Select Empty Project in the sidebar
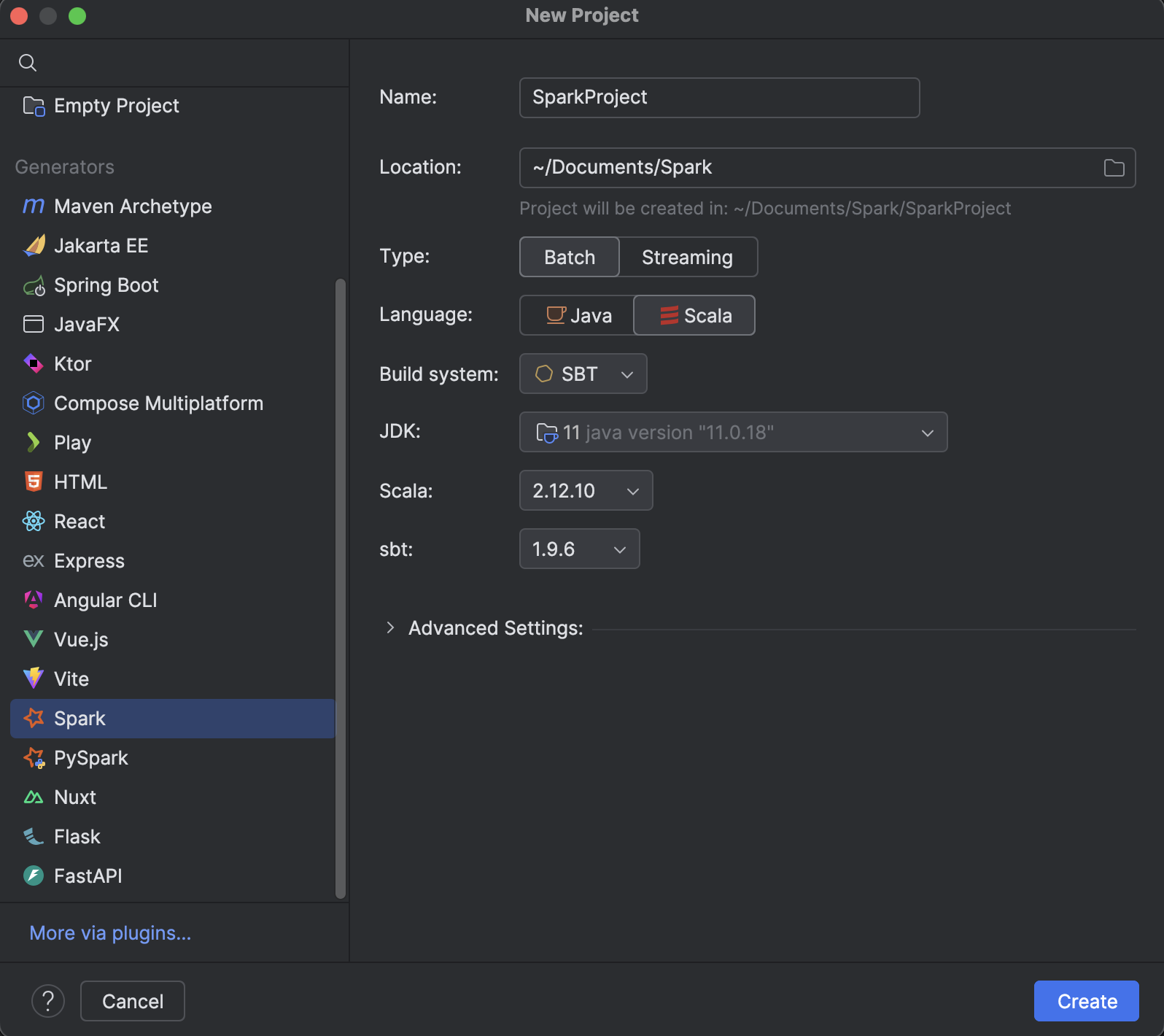 (x=117, y=106)
